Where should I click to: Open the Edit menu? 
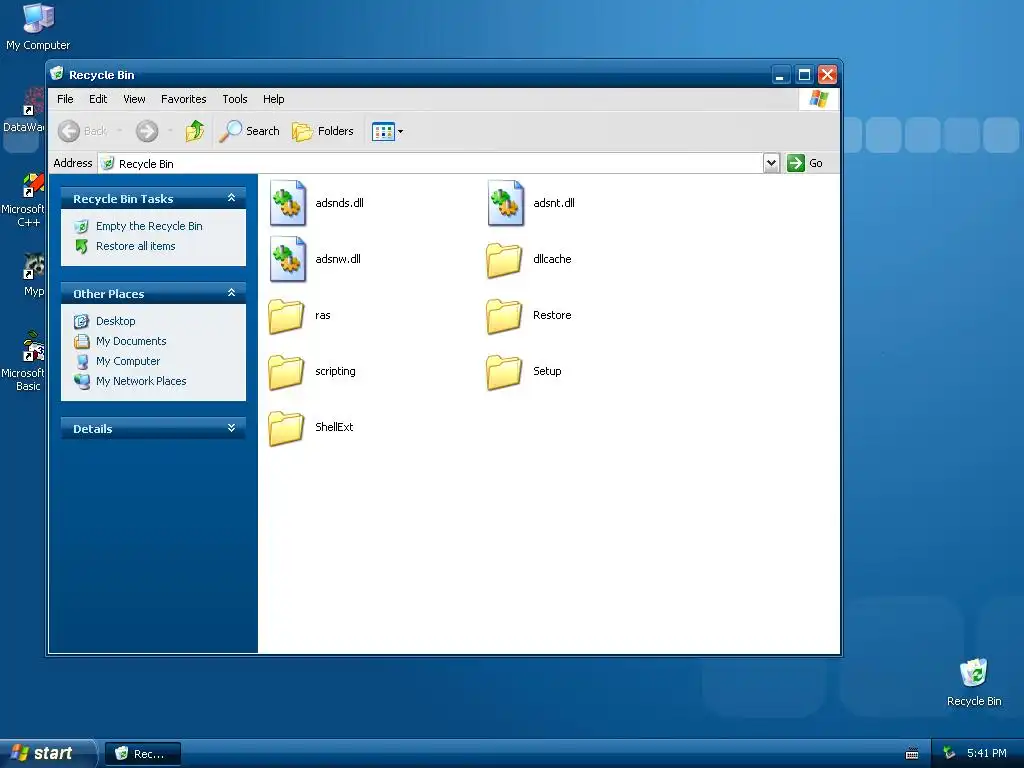pos(98,99)
